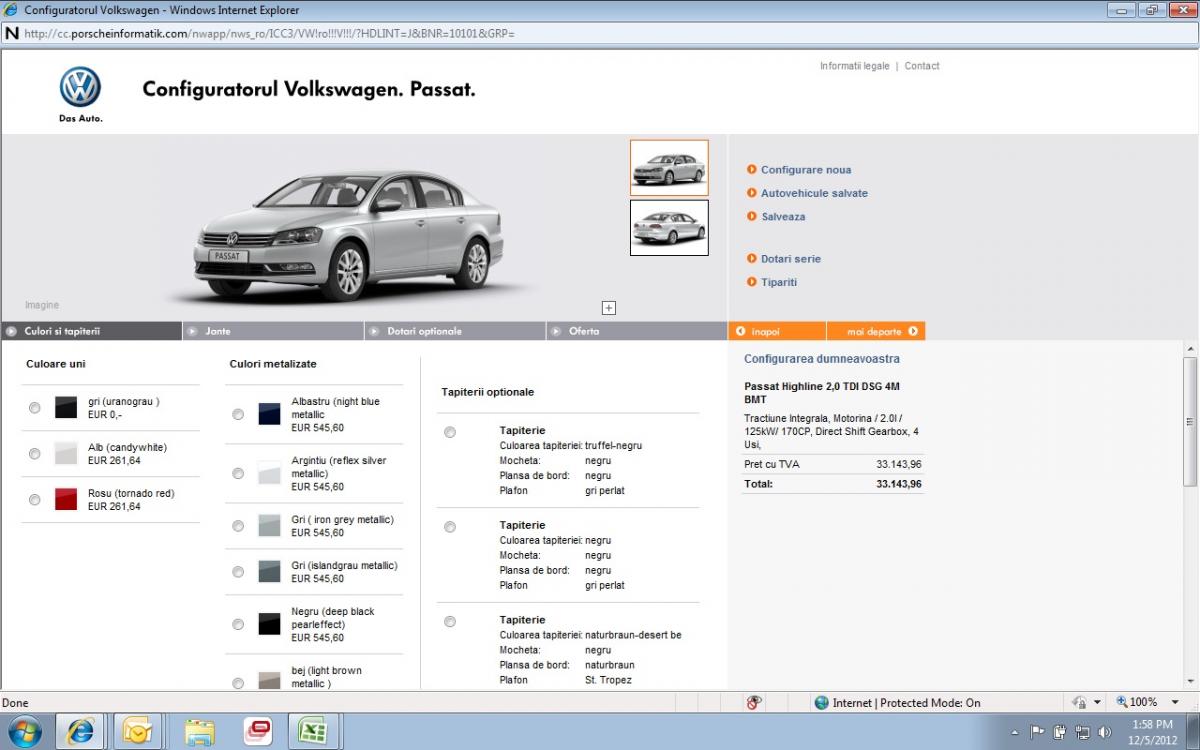Select Albastru night blue metallic radio
Image resolution: width=1200 pixels, height=750 pixels.
click(238, 414)
